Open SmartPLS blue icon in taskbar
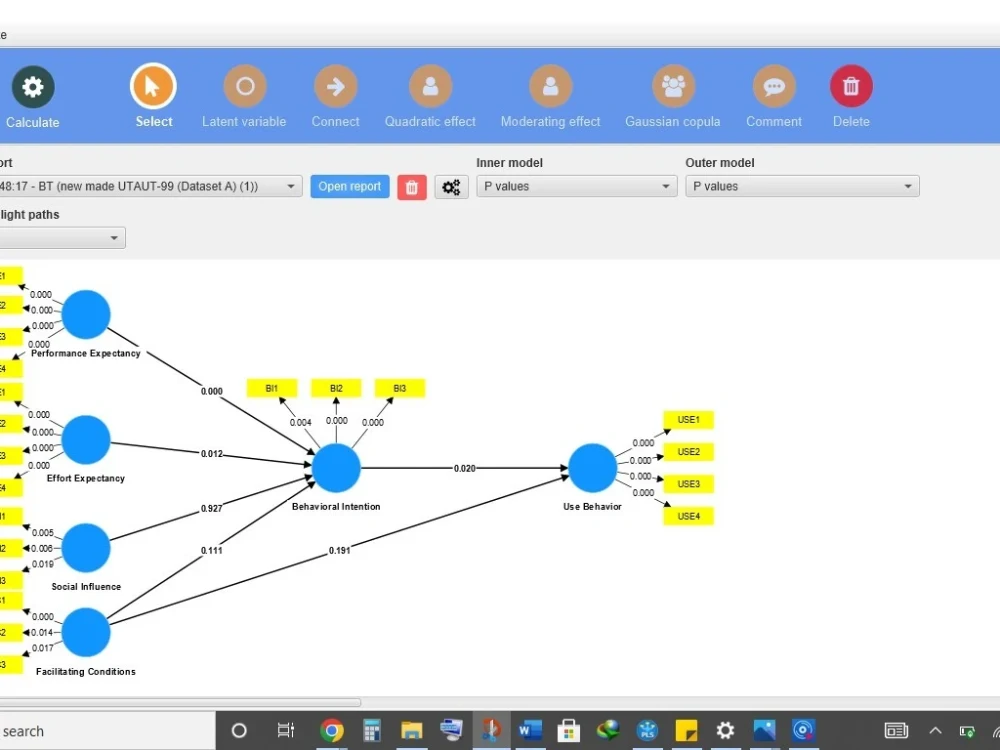The height and width of the screenshot is (750, 1000). click(647, 730)
